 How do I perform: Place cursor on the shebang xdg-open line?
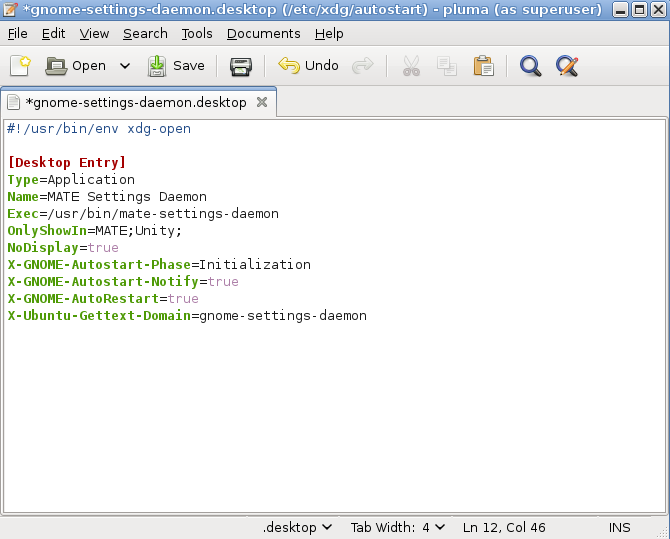[x=99, y=129]
